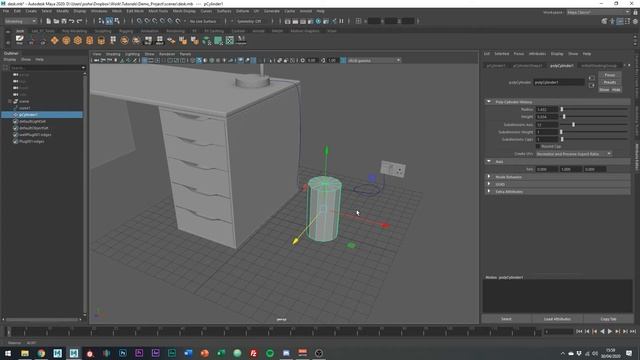The width and height of the screenshot is (640, 360).
Task: Click the first shelf icon under the desk tab
Action: pos(19,40)
